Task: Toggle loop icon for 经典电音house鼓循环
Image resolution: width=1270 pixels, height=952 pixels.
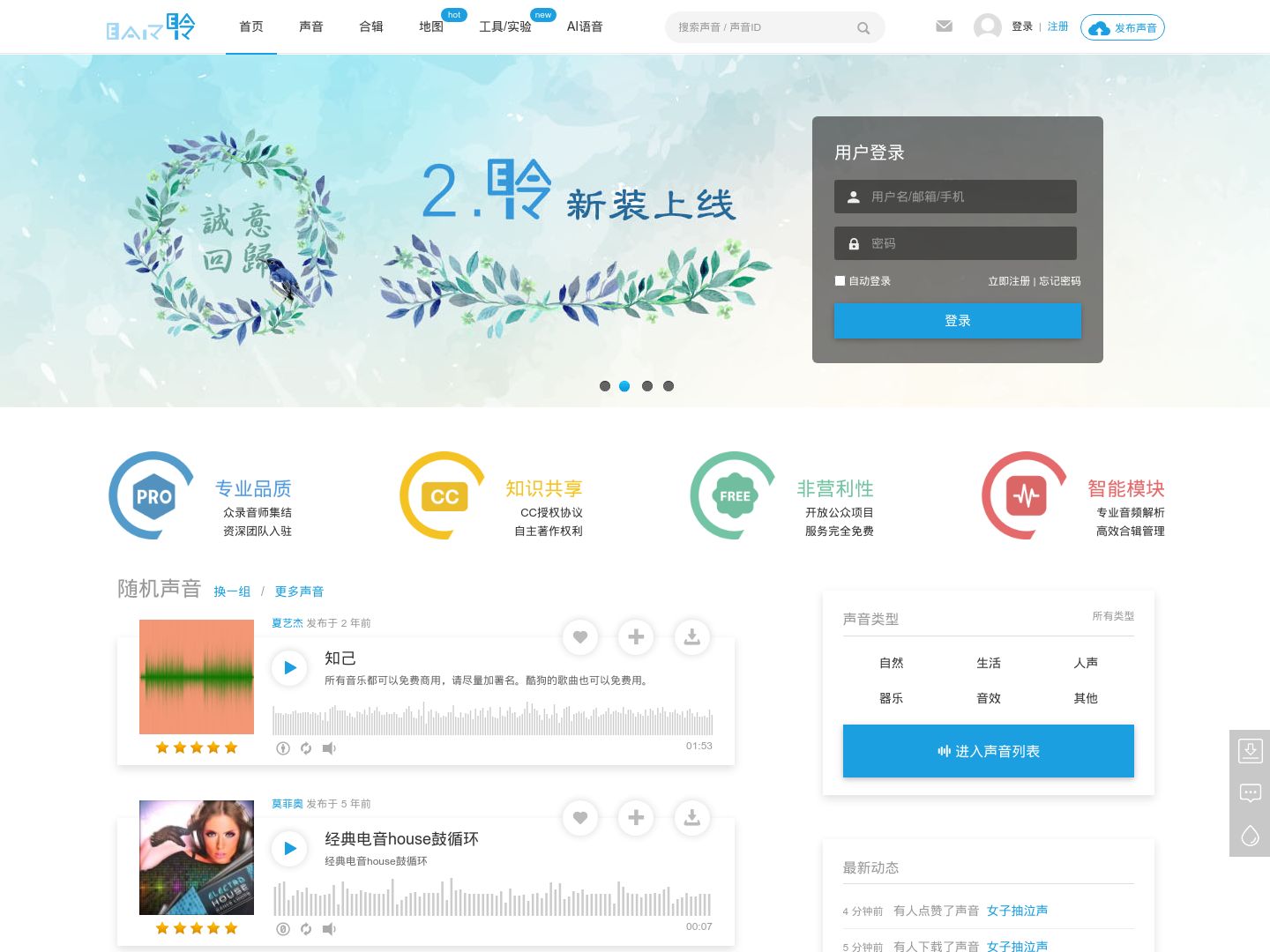Action: [x=306, y=929]
